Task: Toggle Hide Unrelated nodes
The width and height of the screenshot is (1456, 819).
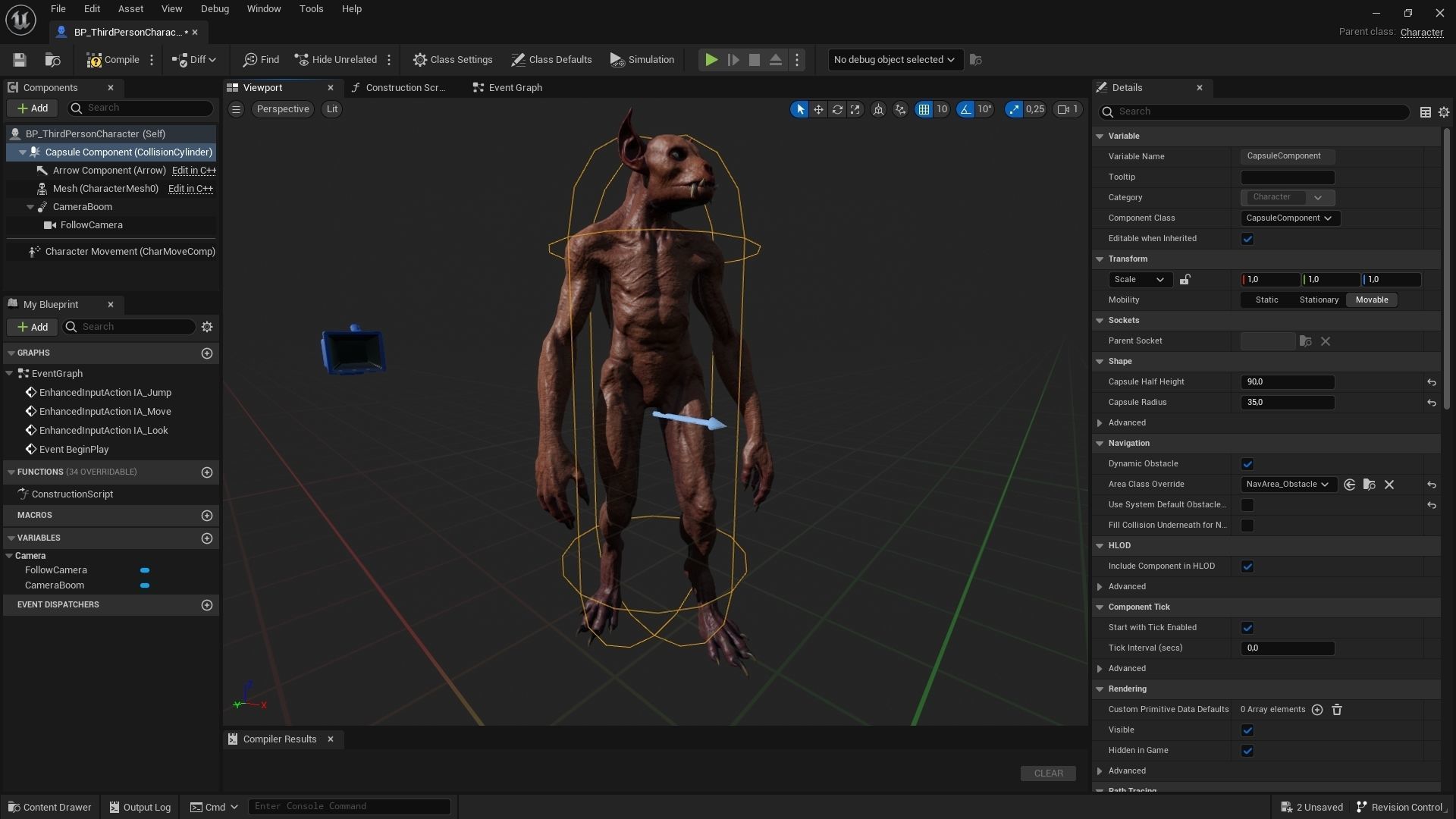Action: coord(336,60)
